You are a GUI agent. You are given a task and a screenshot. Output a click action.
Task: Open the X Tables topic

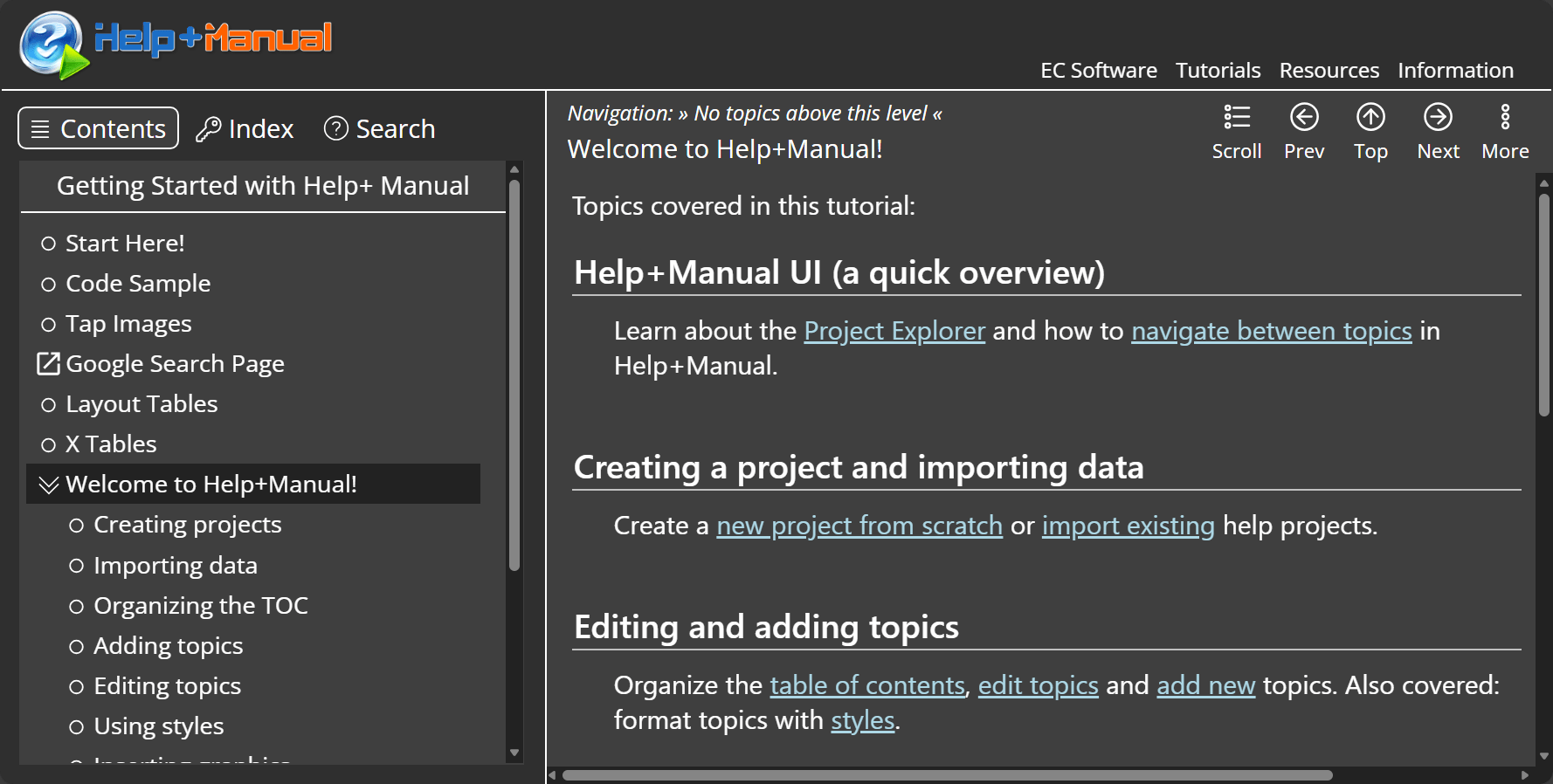coord(111,444)
